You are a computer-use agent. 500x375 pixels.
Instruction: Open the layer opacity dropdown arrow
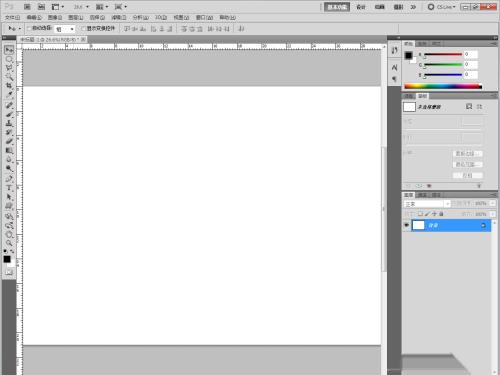coord(493,203)
